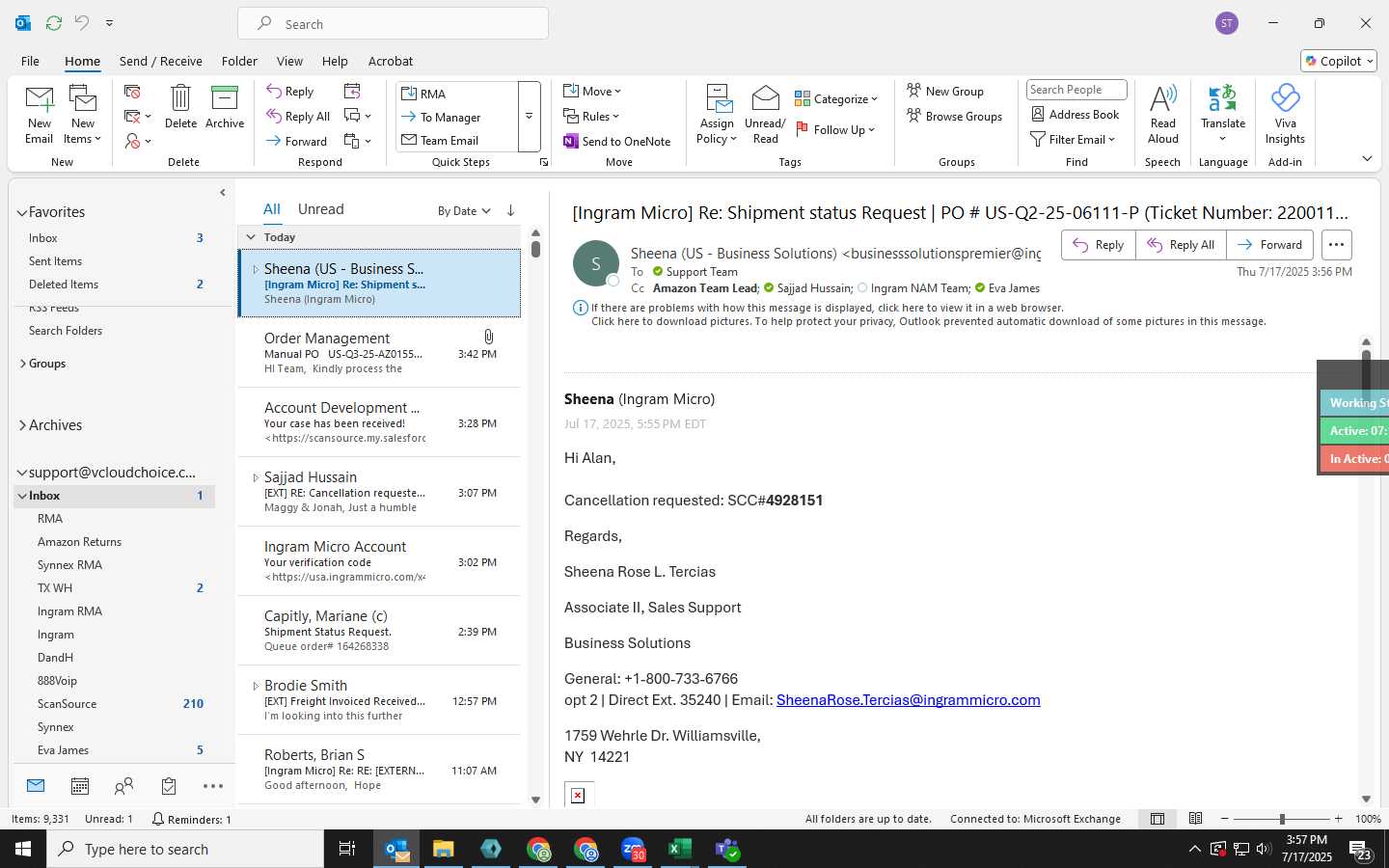The height and width of the screenshot is (868, 1389).
Task: Open Viva Insights add-in
Action: coord(1285,114)
